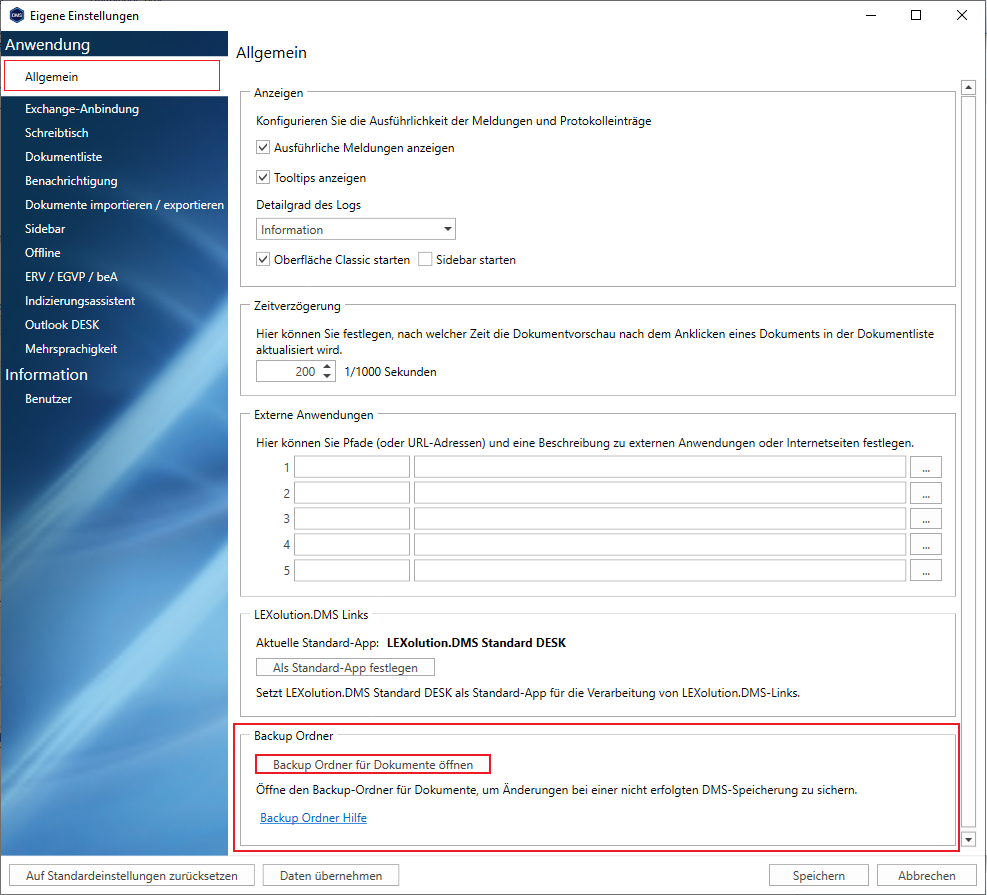Open Schreibtisch settings page
Image resolution: width=987 pixels, height=895 pixels.
tap(57, 133)
